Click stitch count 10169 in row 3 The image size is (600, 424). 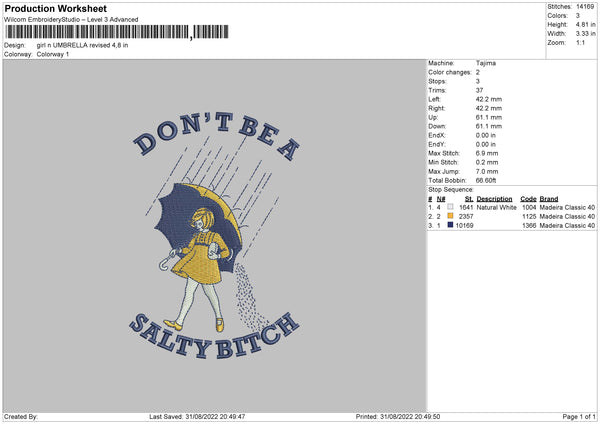click(464, 226)
